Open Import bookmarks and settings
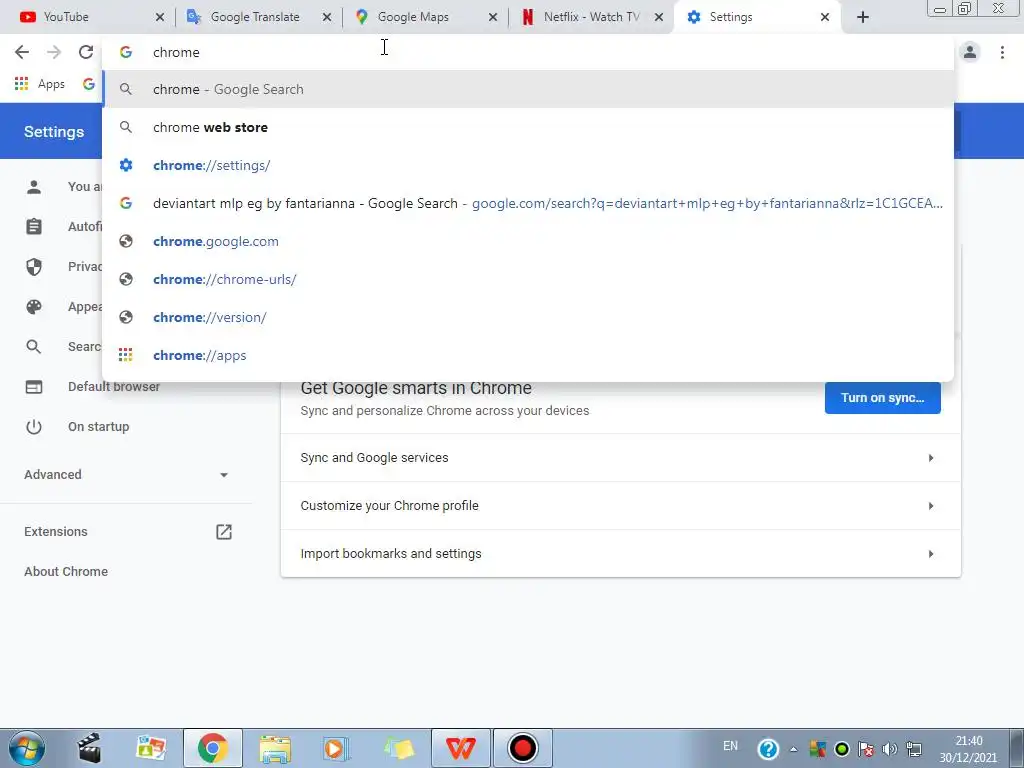The image size is (1024, 768). [x=620, y=554]
